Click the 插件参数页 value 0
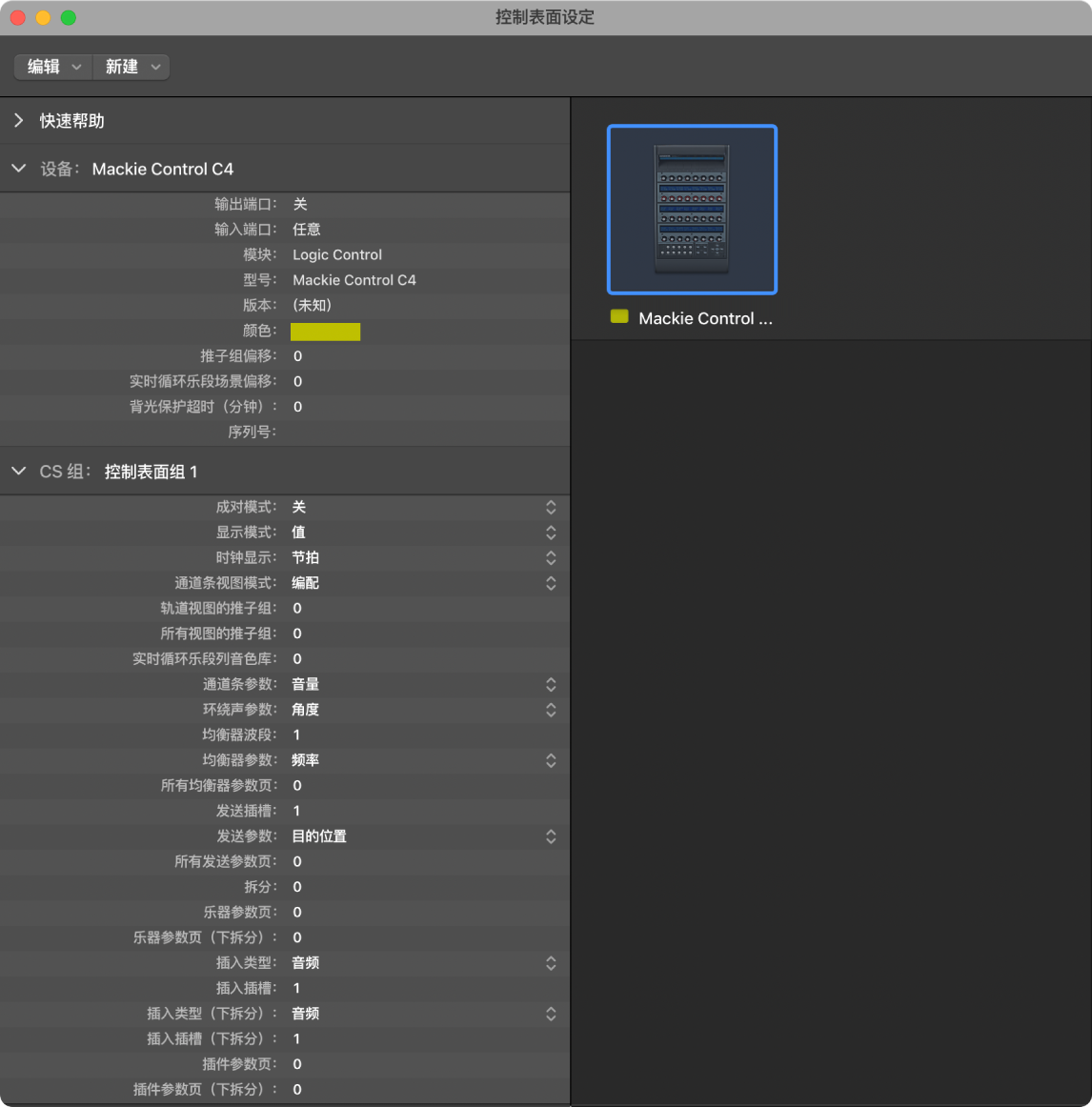Viewport: 1092px width, 1107px height. 297,1064
